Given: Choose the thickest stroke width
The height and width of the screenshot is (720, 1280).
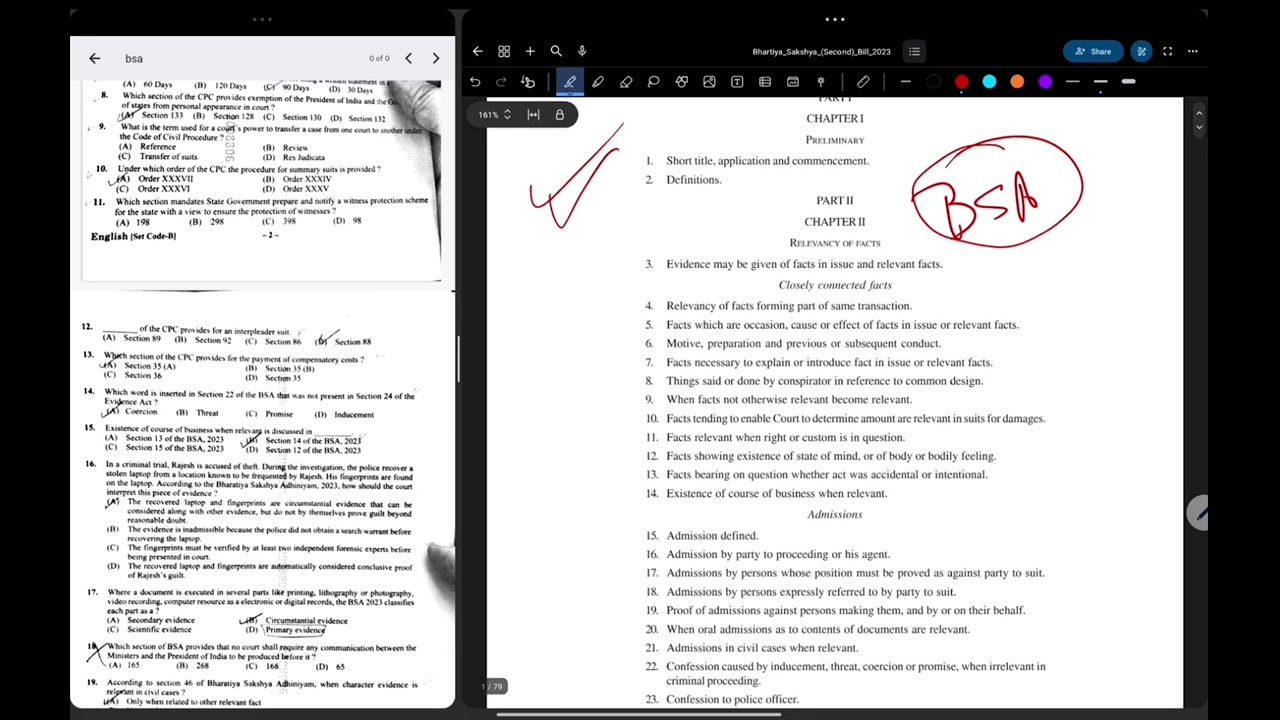Looking at the screenshot, I should click(1129, 82).
